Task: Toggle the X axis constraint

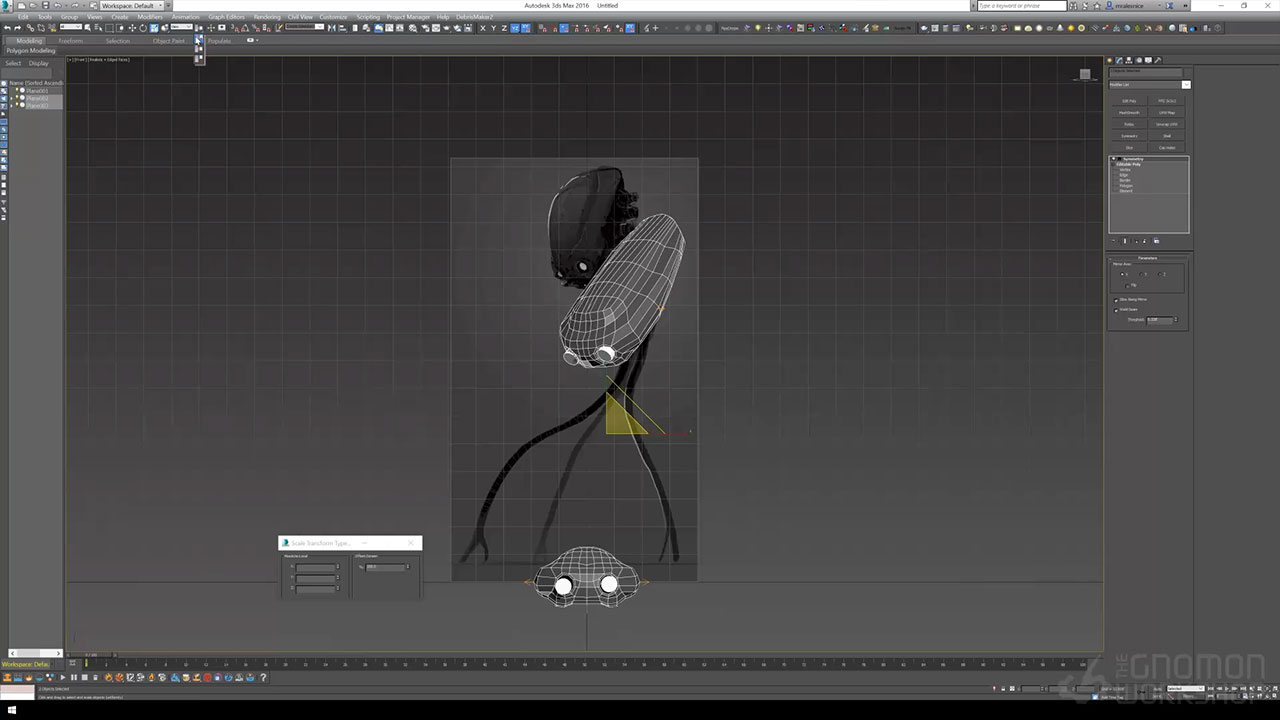Action: [482, 28]
